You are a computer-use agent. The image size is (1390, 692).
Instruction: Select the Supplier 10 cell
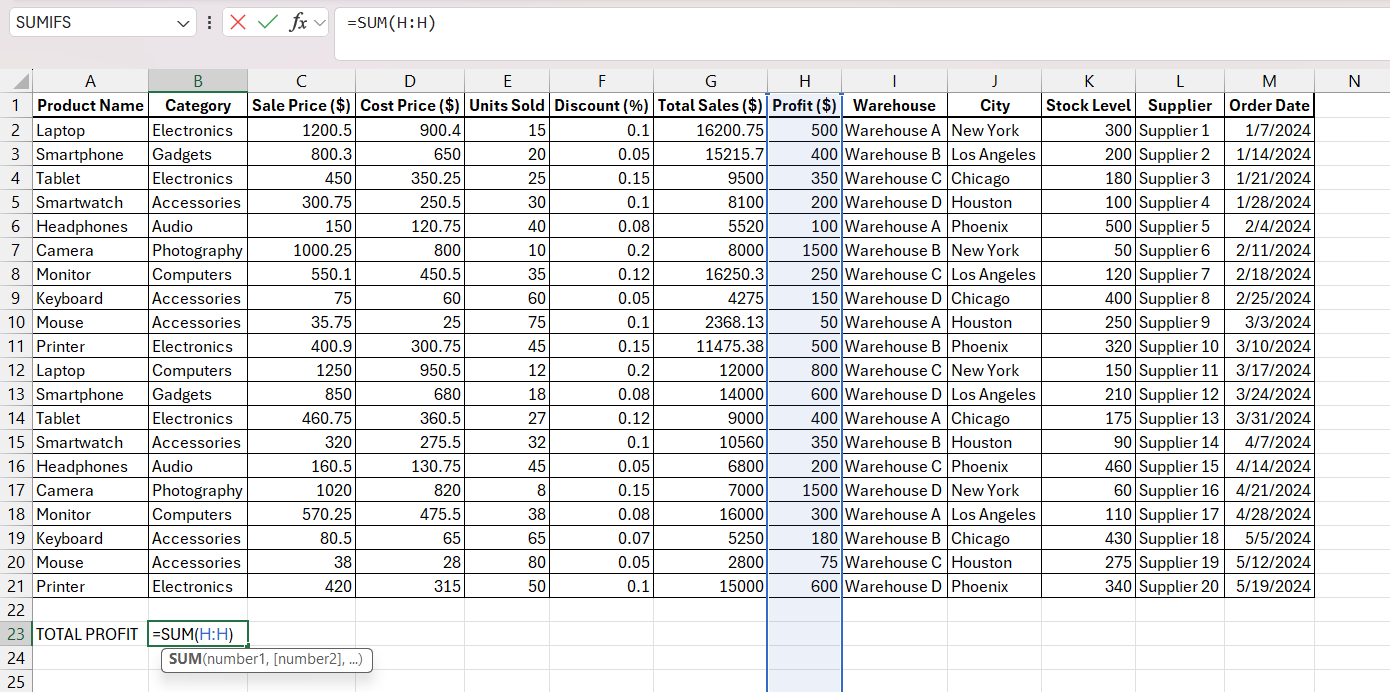pyautogui.click(x=1180, y=346)
